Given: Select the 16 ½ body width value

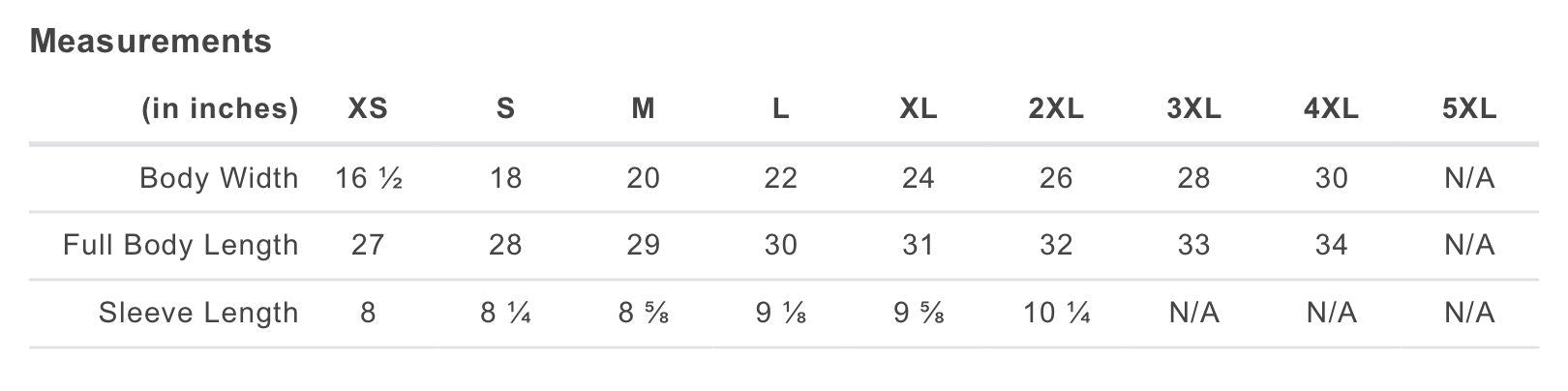Looking at the screenshot, I should 368,178.
